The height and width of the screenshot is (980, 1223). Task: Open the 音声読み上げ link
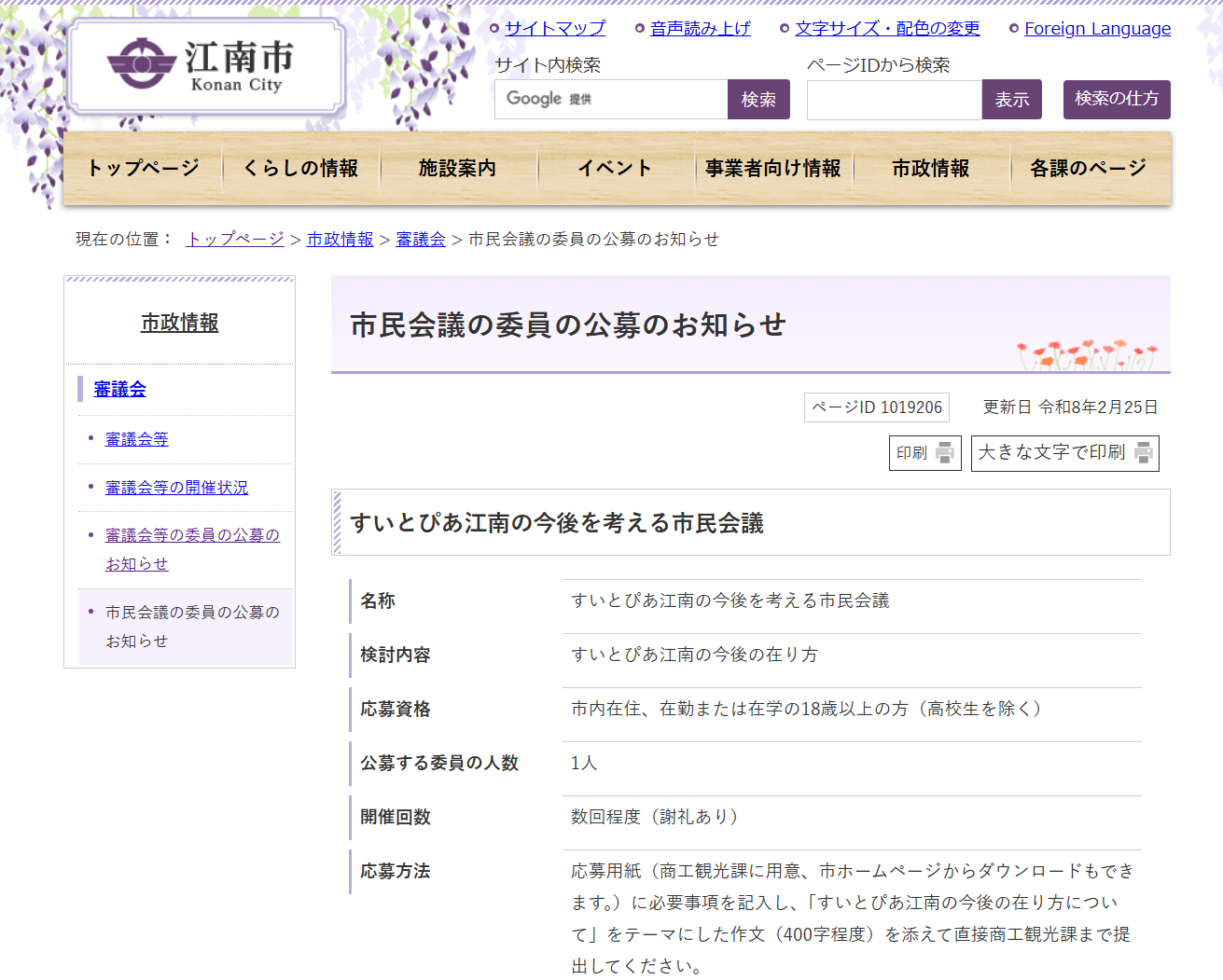tap(700, 29)
